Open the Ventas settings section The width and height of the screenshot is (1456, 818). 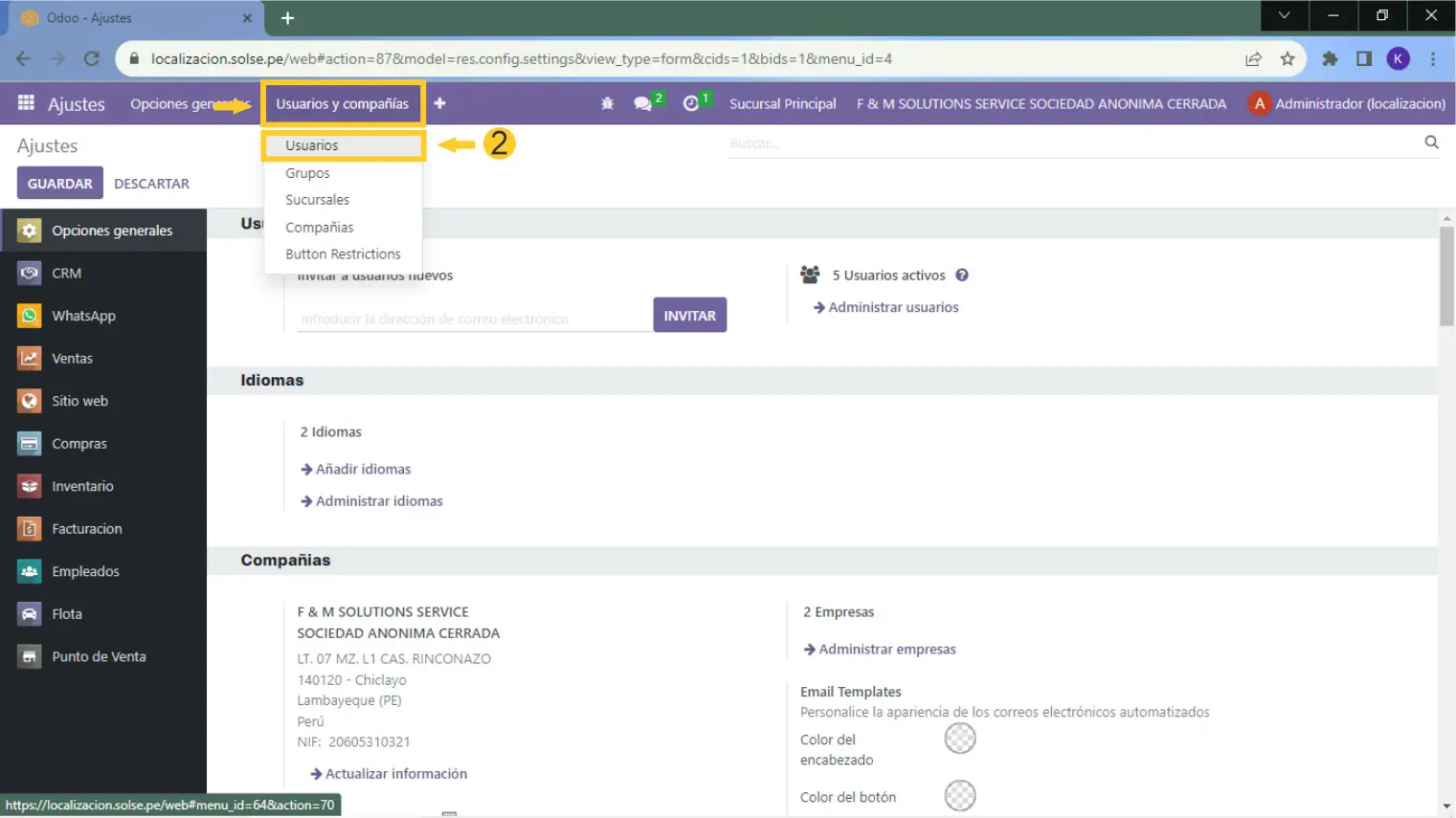pyautogui.click(x=103, y=358)
